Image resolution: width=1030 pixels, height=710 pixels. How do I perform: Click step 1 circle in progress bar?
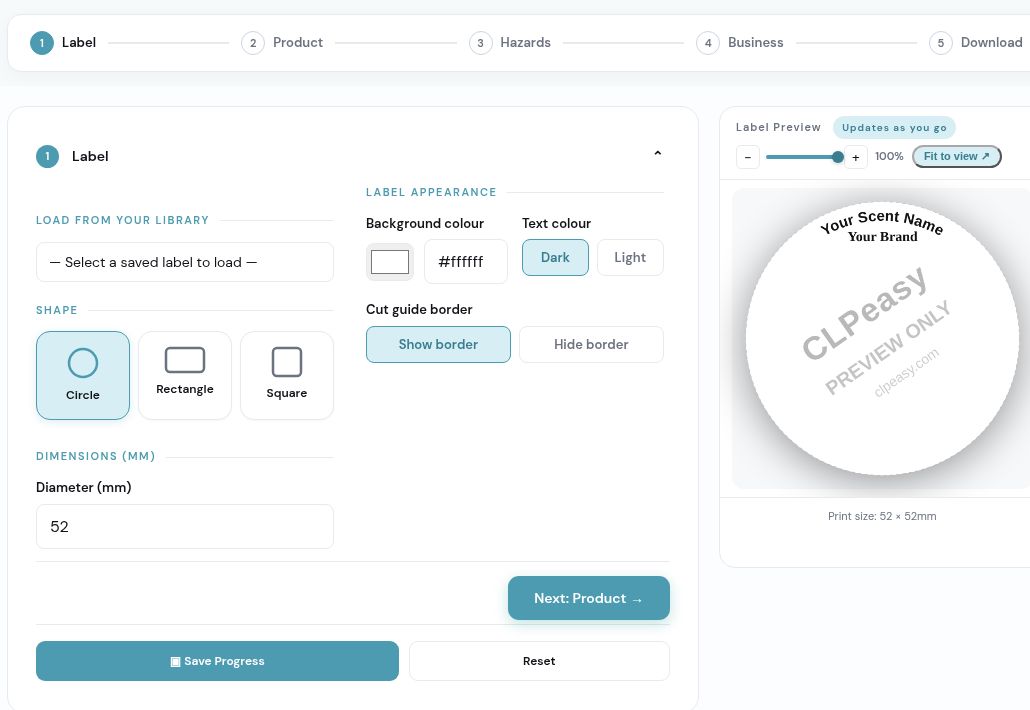pos(42,43)
